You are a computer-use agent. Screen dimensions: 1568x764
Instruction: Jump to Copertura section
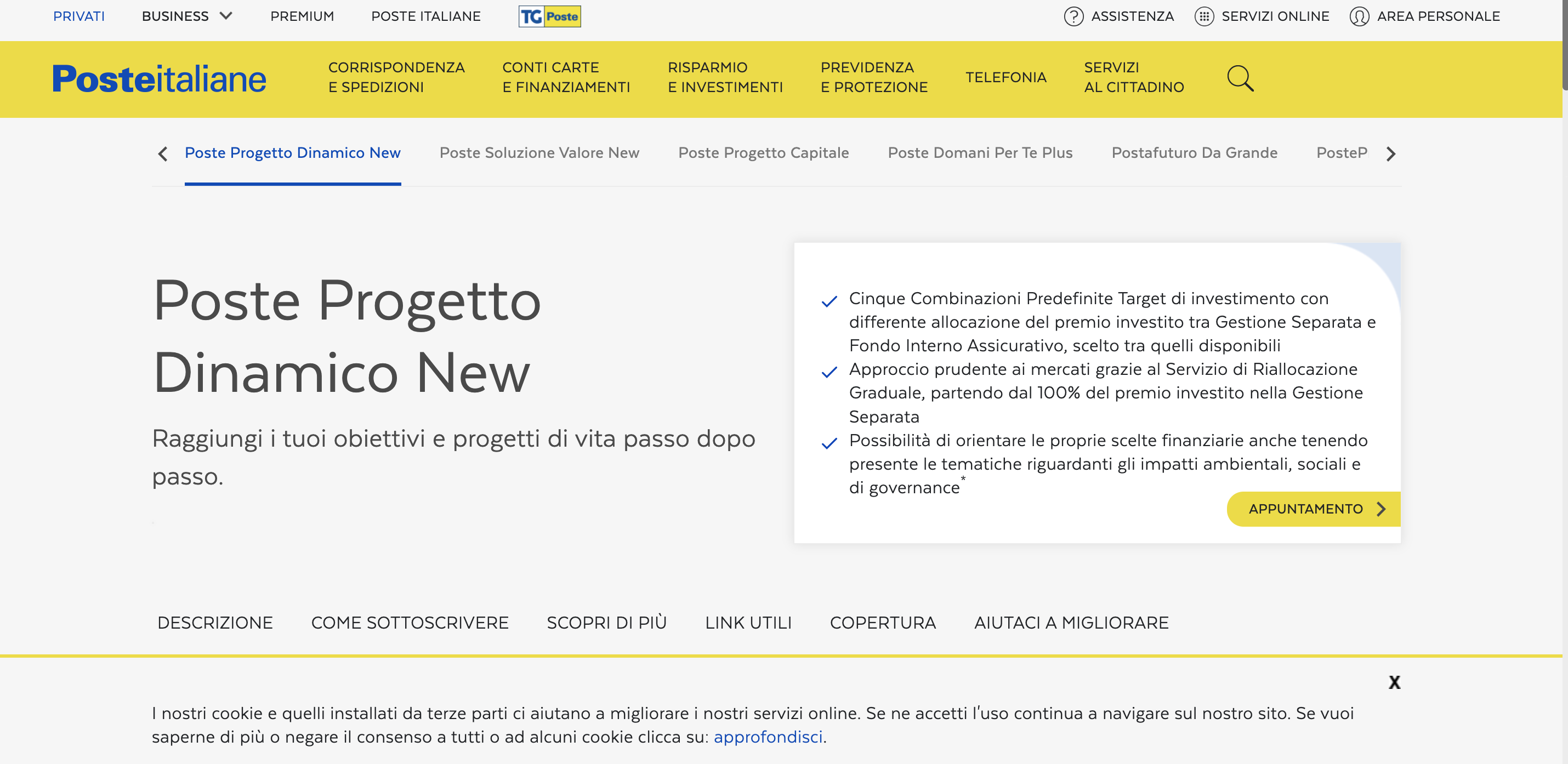pos(883,623)
